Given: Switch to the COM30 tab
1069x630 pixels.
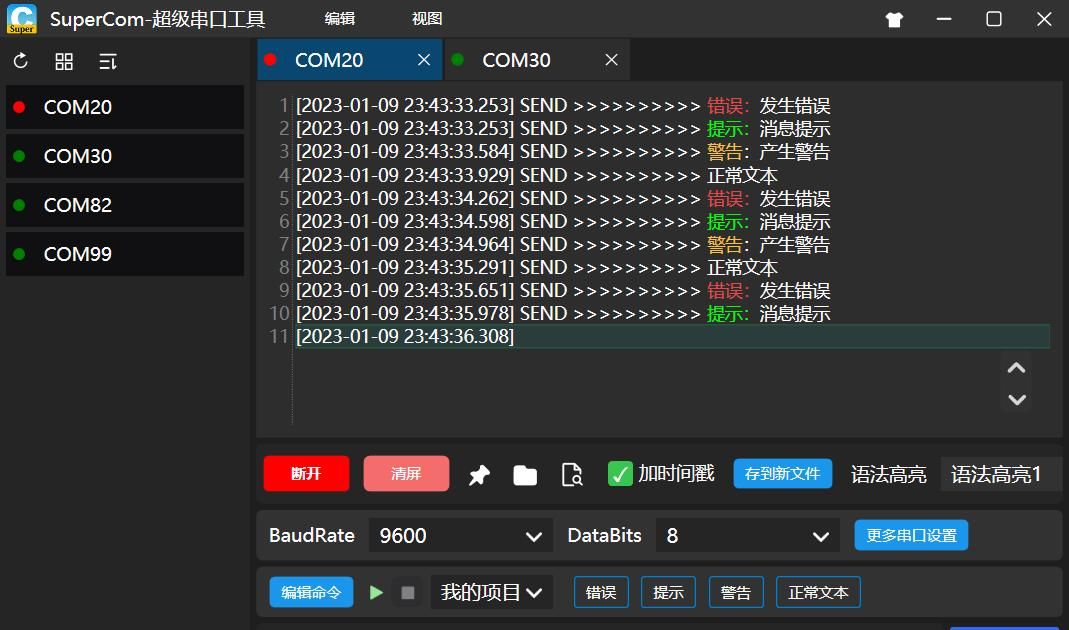Looking at the screenshot, I should coord(516,60).
